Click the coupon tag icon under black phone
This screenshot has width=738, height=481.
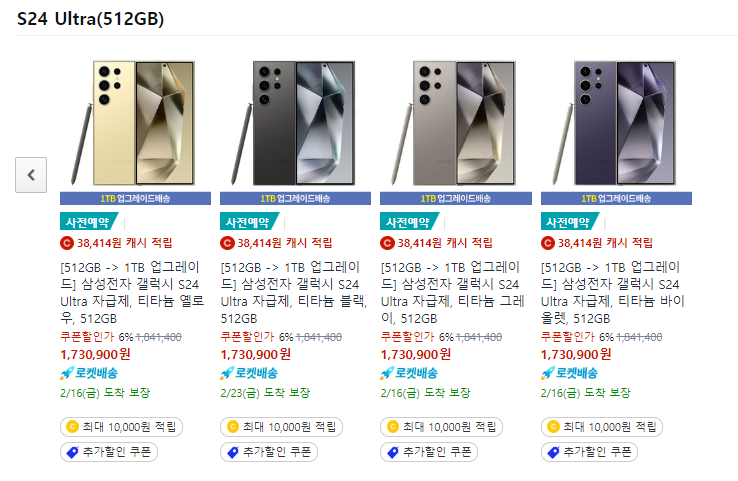pyautogui.click(x=233, y=452)
